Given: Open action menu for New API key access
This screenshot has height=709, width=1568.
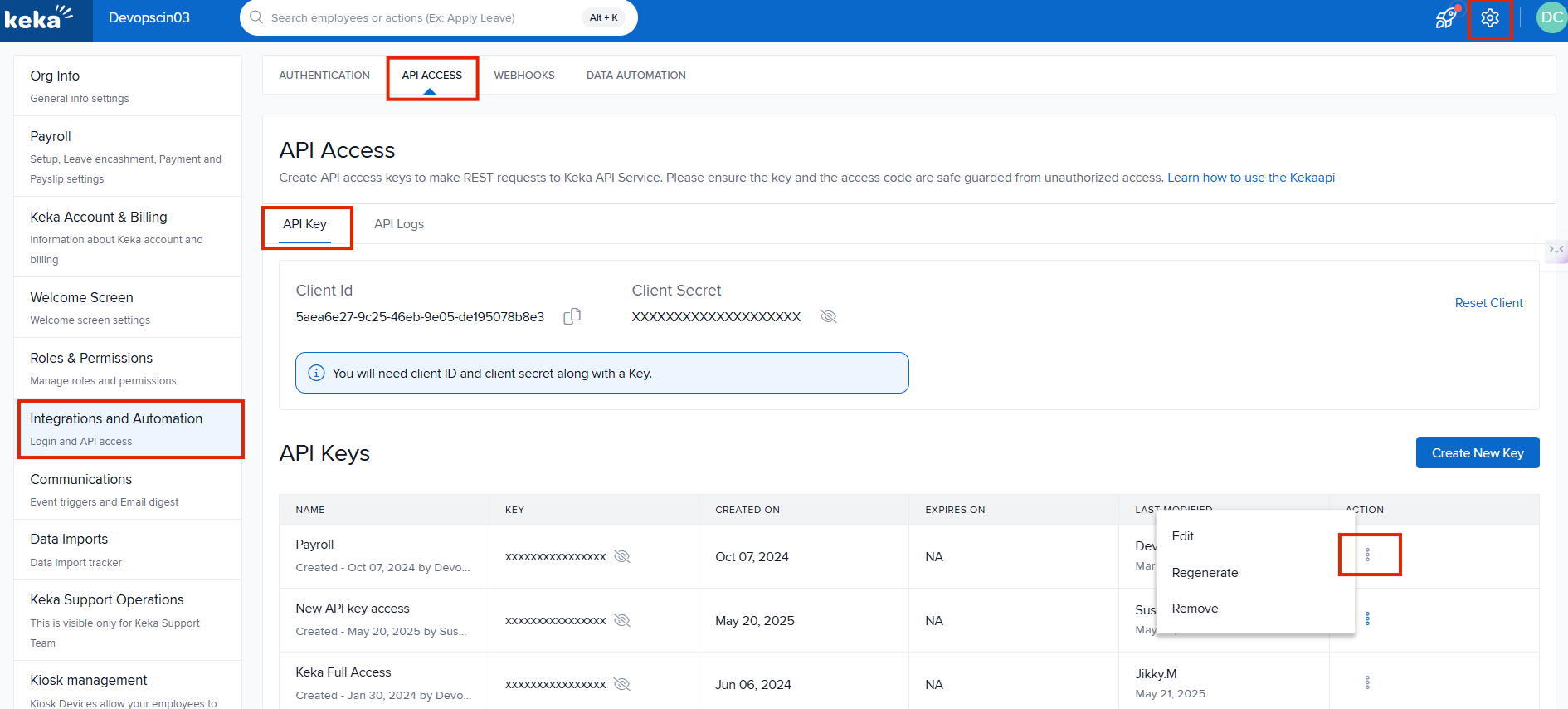Looking at the screenshot, I should coord(1367,619).
